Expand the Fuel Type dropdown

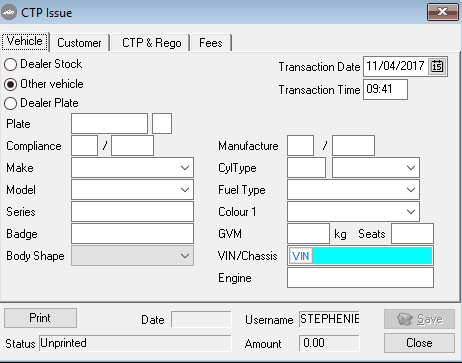(x=411, y=190)
